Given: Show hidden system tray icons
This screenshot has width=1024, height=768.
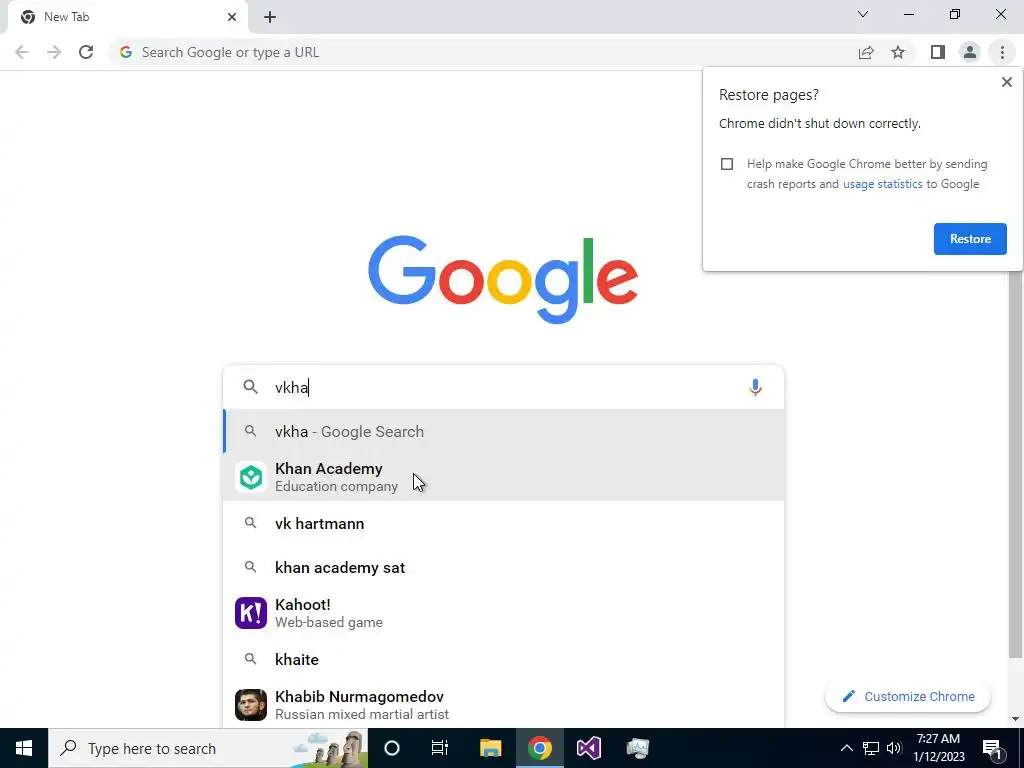Looking at the screenshot, I should pos(846,748).
